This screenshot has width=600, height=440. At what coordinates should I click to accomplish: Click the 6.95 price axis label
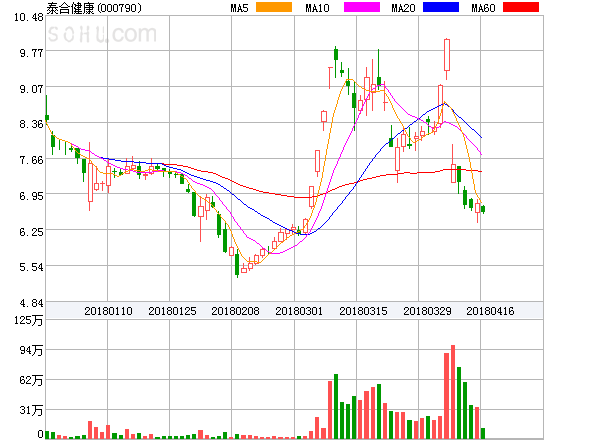[31, 196]
